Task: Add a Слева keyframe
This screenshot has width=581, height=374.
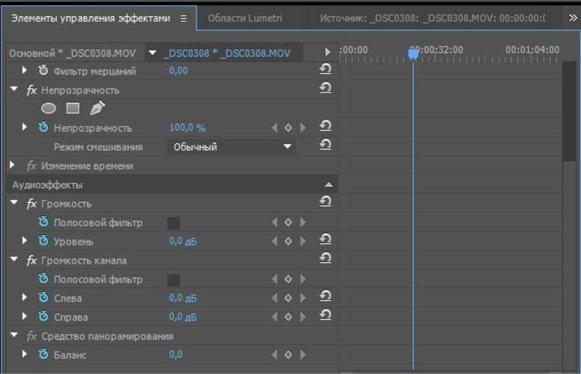Action: [x=288, y=298]
